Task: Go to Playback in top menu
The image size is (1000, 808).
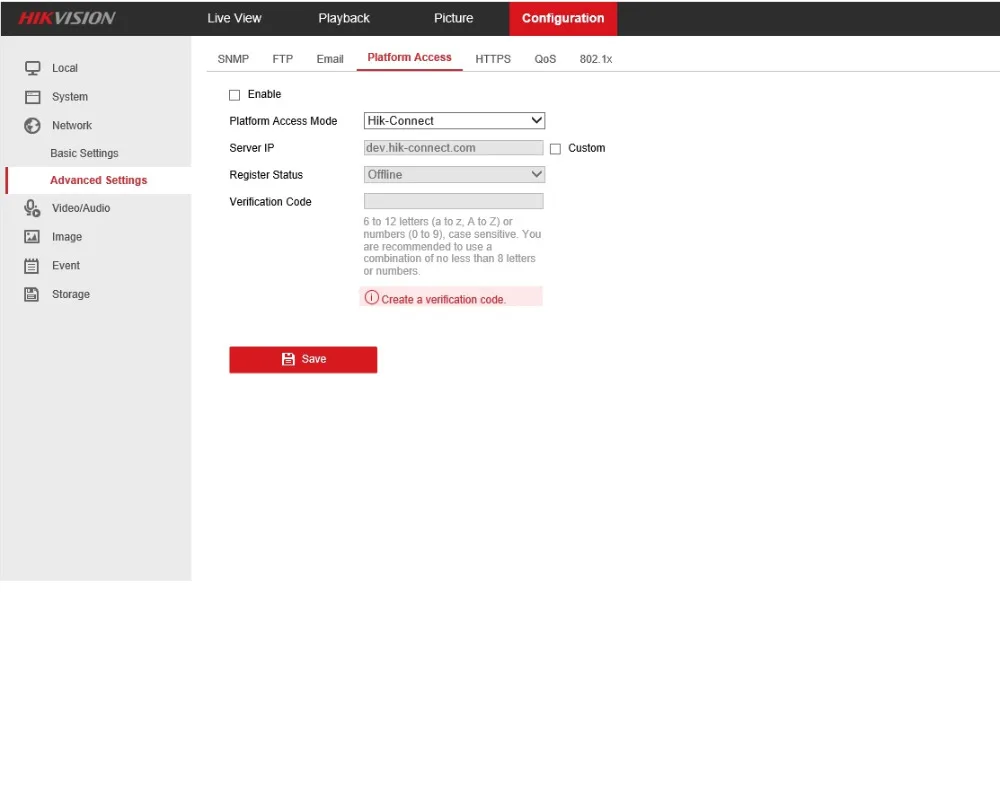Action: click(344, 18)
